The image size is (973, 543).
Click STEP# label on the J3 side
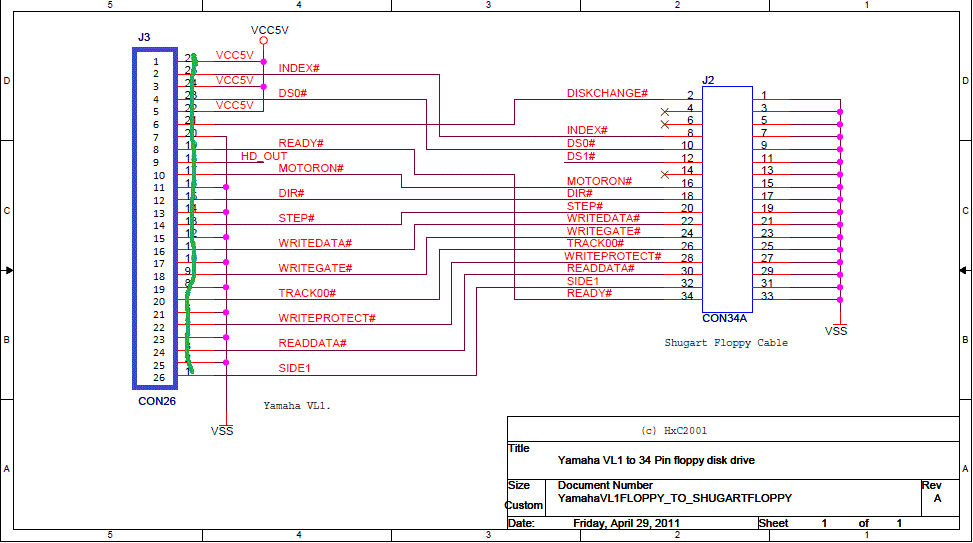(x=297, y=218)
